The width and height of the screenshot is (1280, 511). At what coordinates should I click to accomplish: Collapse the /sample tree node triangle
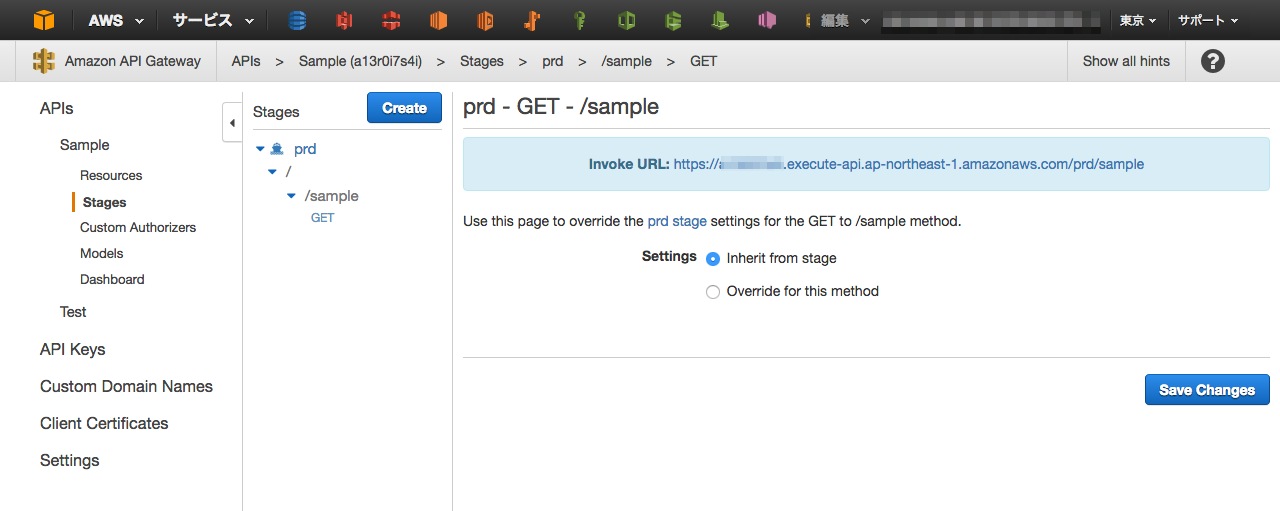tap(291, 196)
